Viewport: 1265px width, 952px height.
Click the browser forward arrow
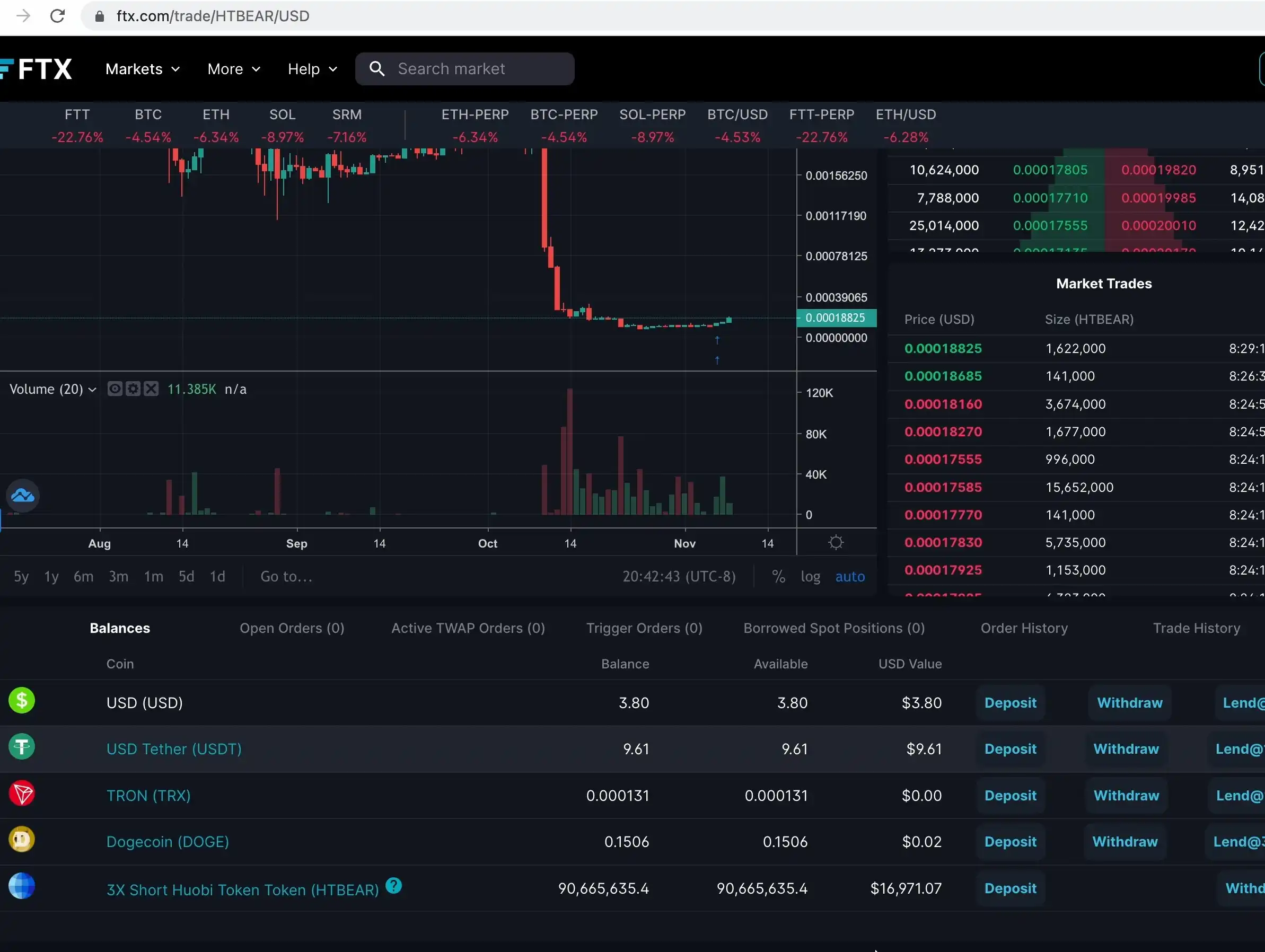point(23,16)
